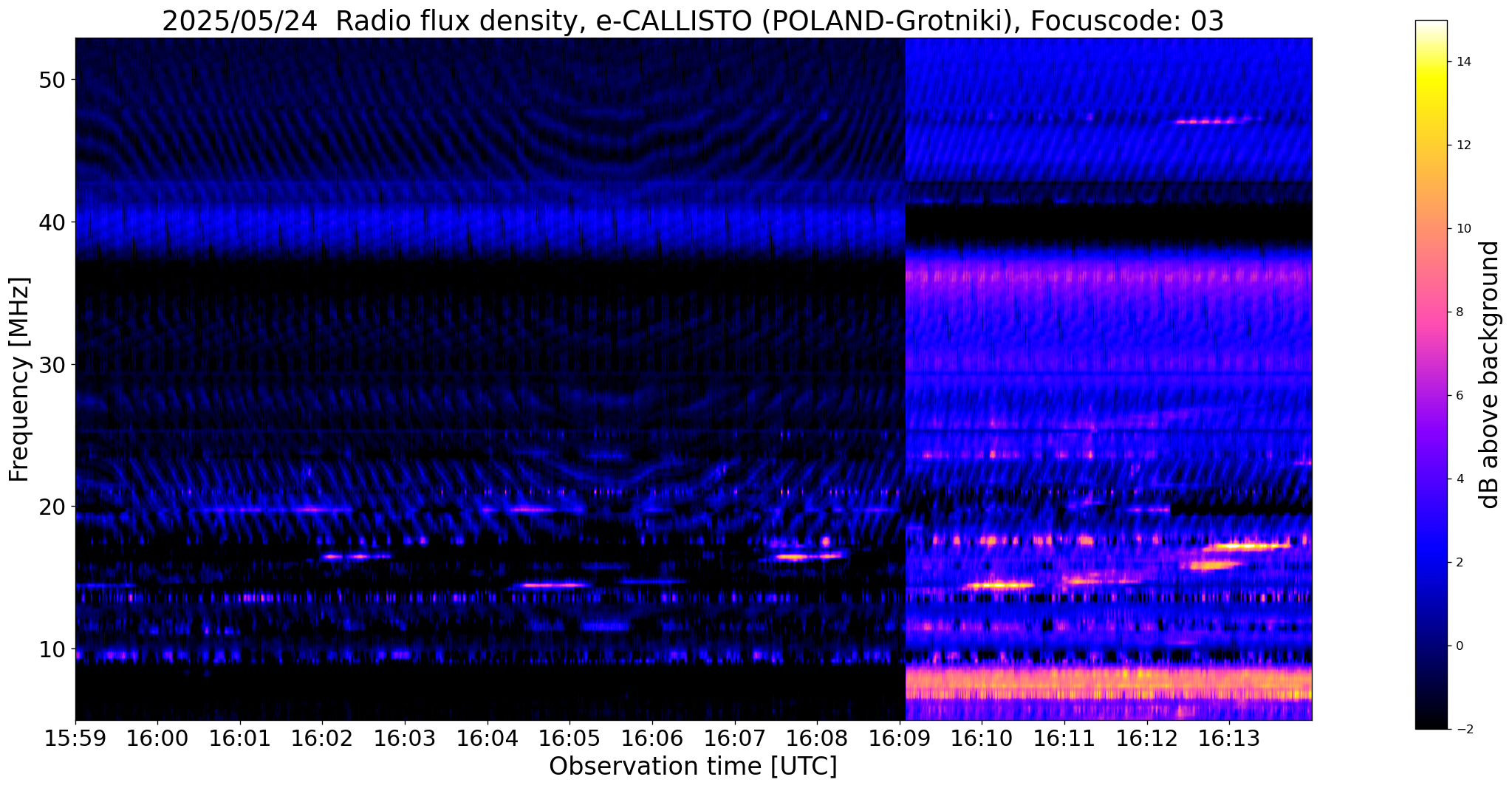Image resolution: width=1512 pixels, height=788 pixels.
Task: Click the 16:11 time tick label
Action: pyautogui.click(x=1064, y=739)
